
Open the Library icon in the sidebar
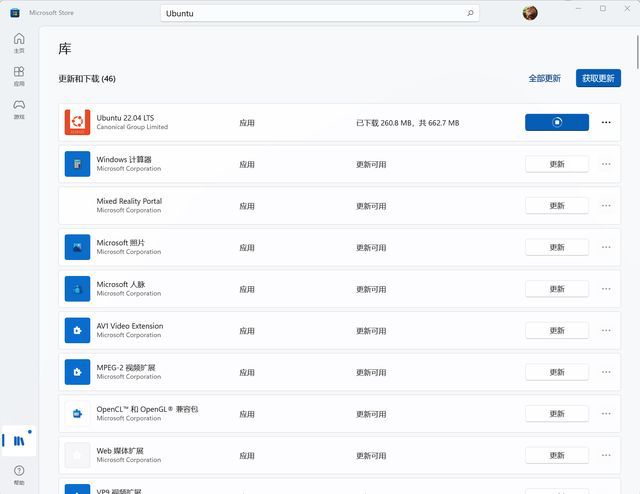pyautogui.click(x=19, y=440)
